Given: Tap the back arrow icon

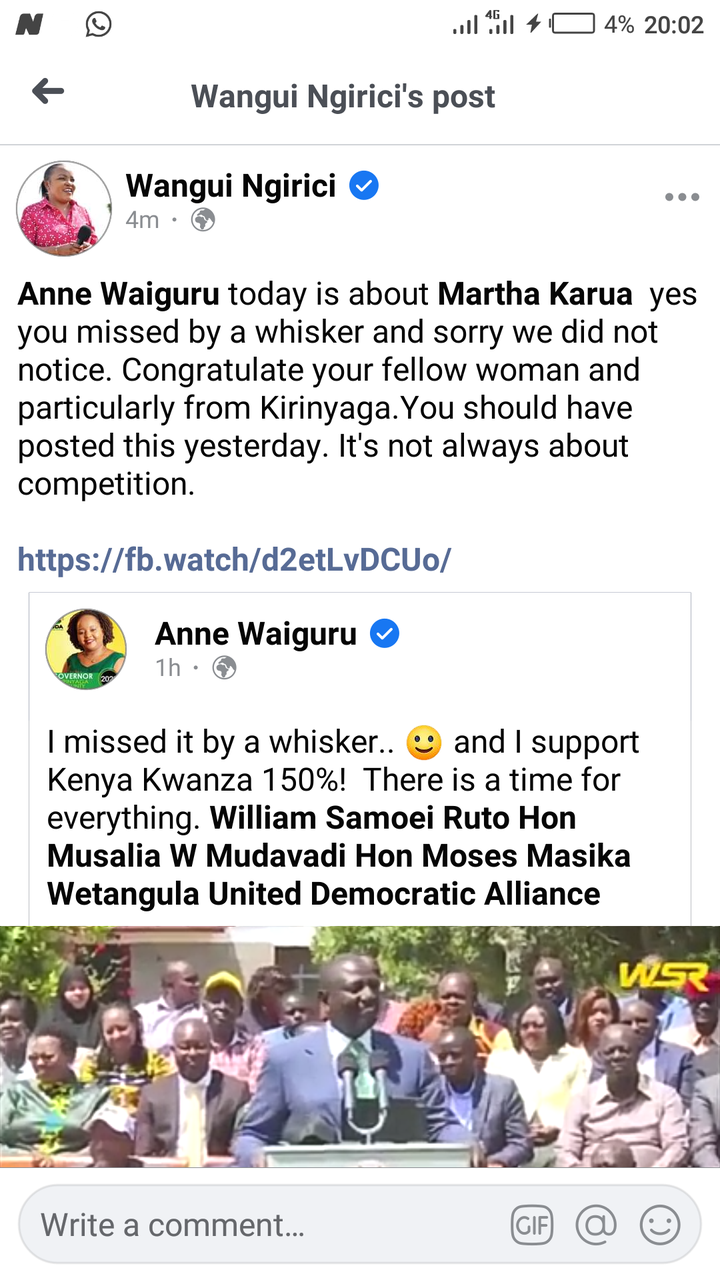Looking at the screenshot, I should [48, 93].
